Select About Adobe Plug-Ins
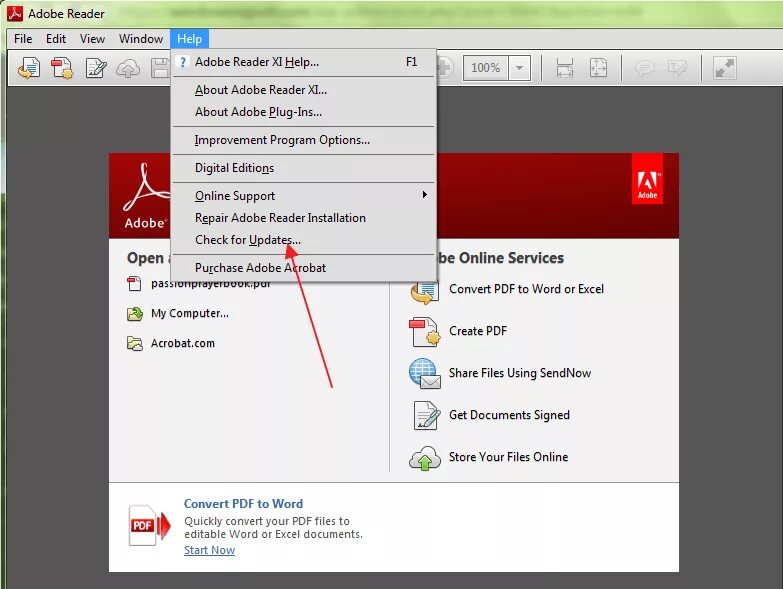Screen dimensions: 783x589 [304, 112]
